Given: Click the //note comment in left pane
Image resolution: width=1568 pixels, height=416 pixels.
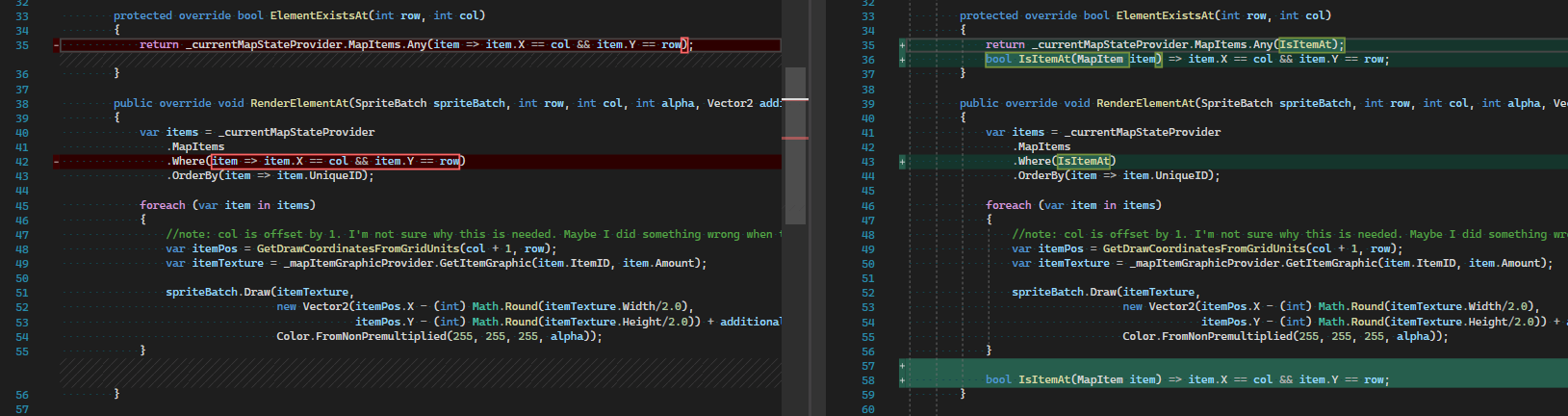Looking at the screenshot, I should click(x=473, y=234).
